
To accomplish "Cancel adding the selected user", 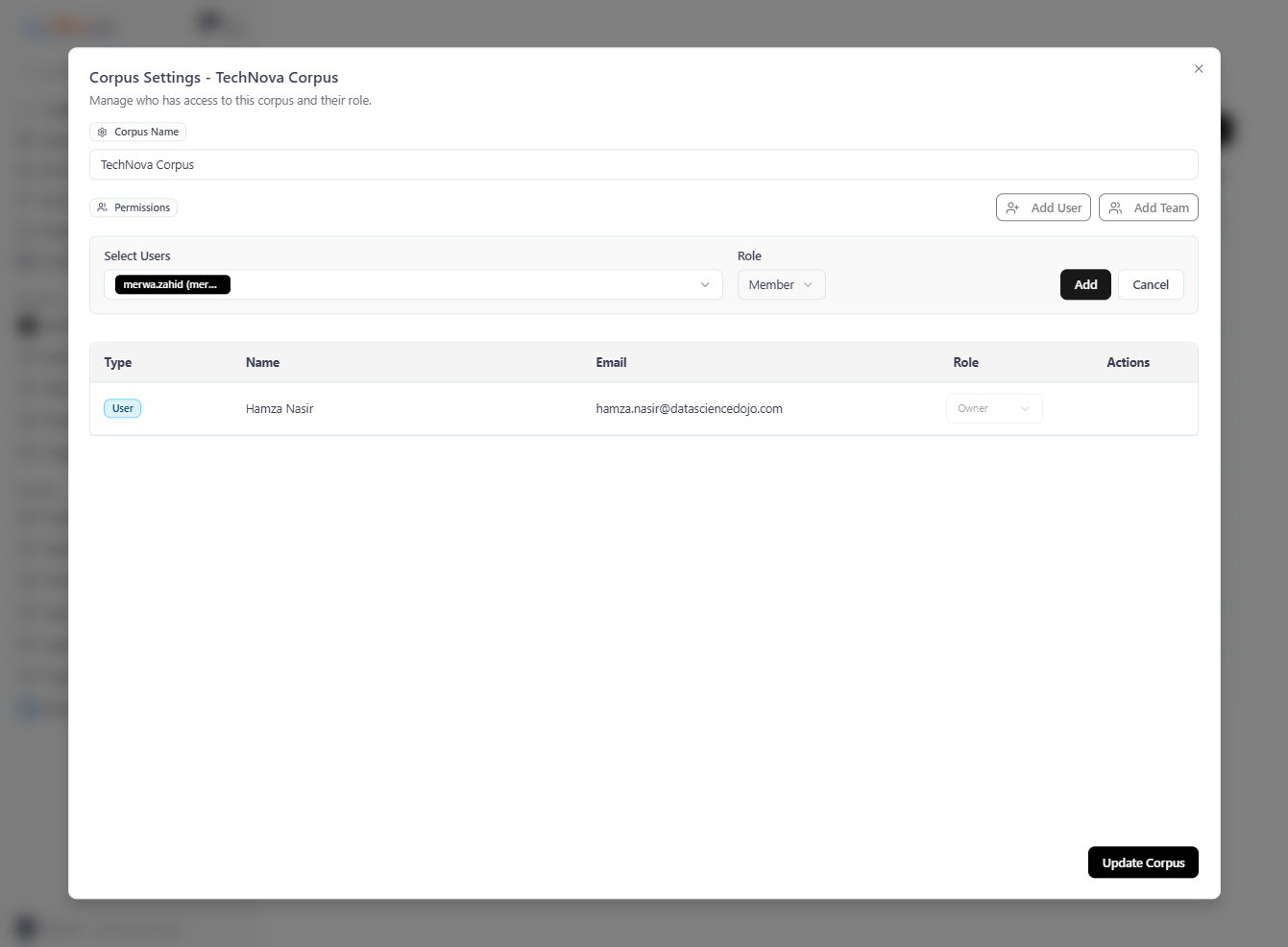I will click(1151, 284).
